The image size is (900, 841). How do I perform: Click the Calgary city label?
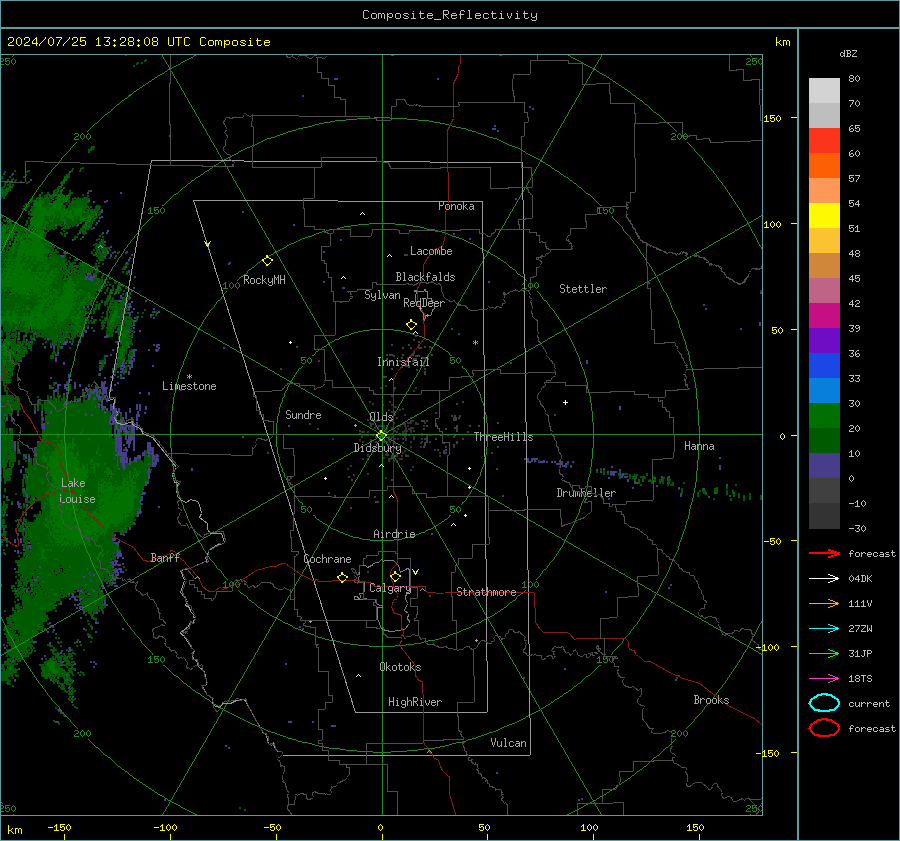tap(390, 588)
